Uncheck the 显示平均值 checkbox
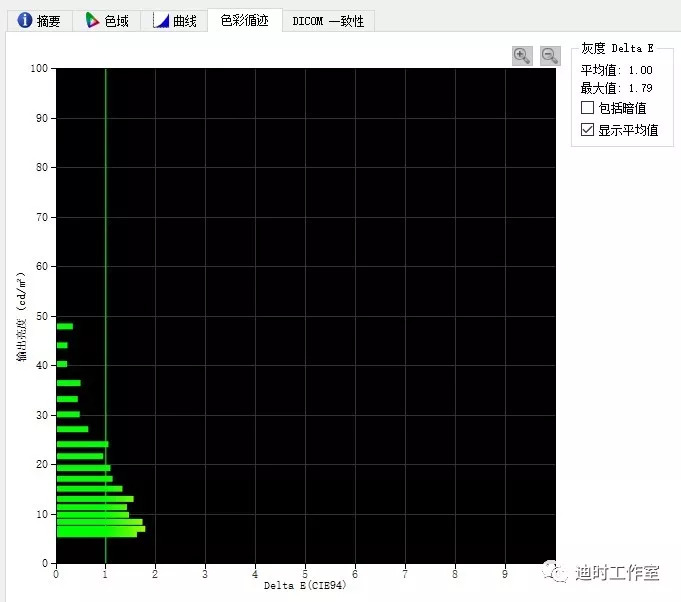681x602 pixels. (587, 129)
